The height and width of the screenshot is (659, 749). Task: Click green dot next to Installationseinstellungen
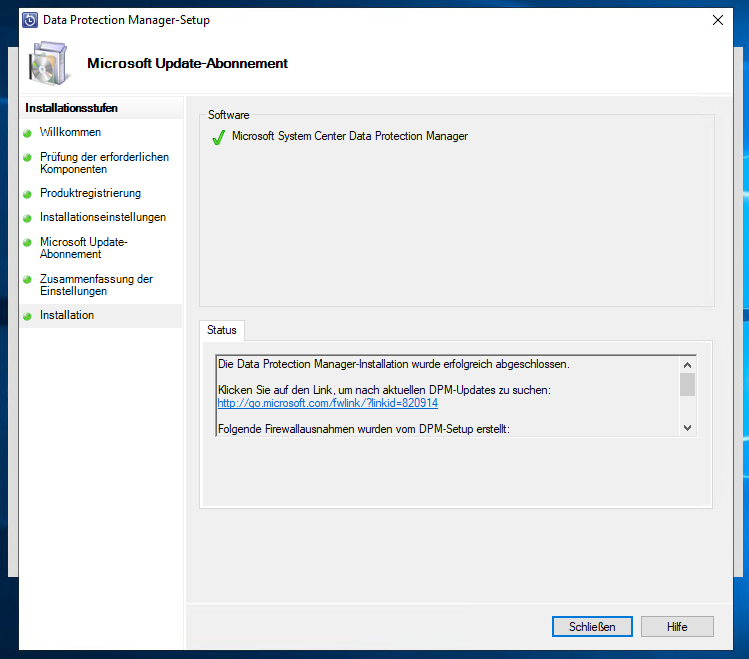point(27,218)
